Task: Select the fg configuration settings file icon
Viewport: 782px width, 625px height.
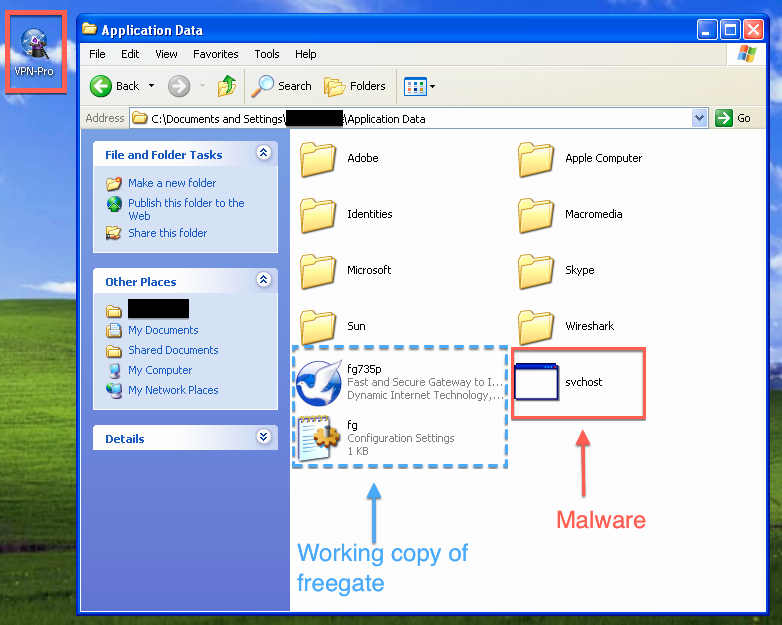Action: click(319, 438)
